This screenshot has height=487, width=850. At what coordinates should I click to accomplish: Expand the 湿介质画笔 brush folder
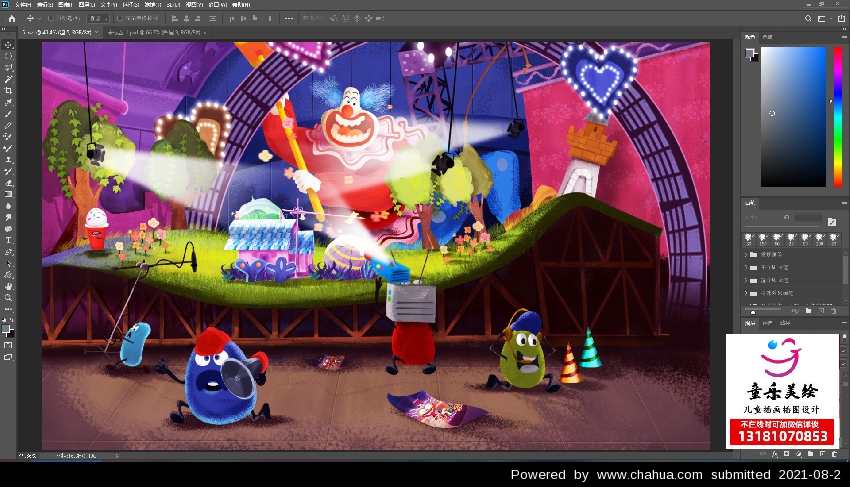point(746,280)
